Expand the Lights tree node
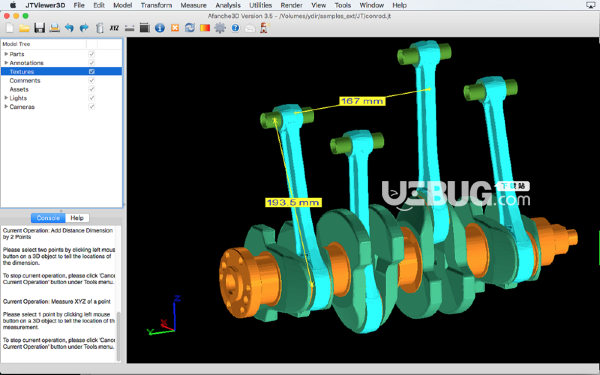Screen dimensions: 600x375 click(x=6, y=98)
